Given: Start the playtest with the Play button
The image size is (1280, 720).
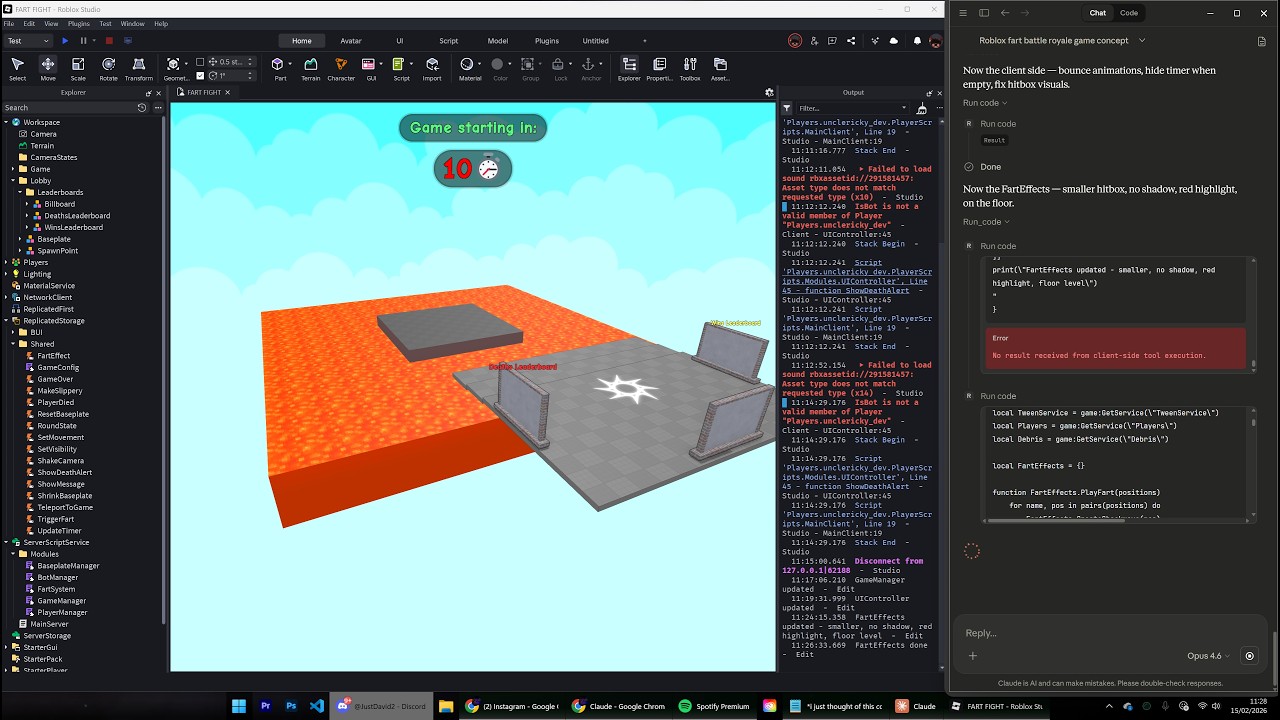Looking at the screenshot, I should coord(65,41).
